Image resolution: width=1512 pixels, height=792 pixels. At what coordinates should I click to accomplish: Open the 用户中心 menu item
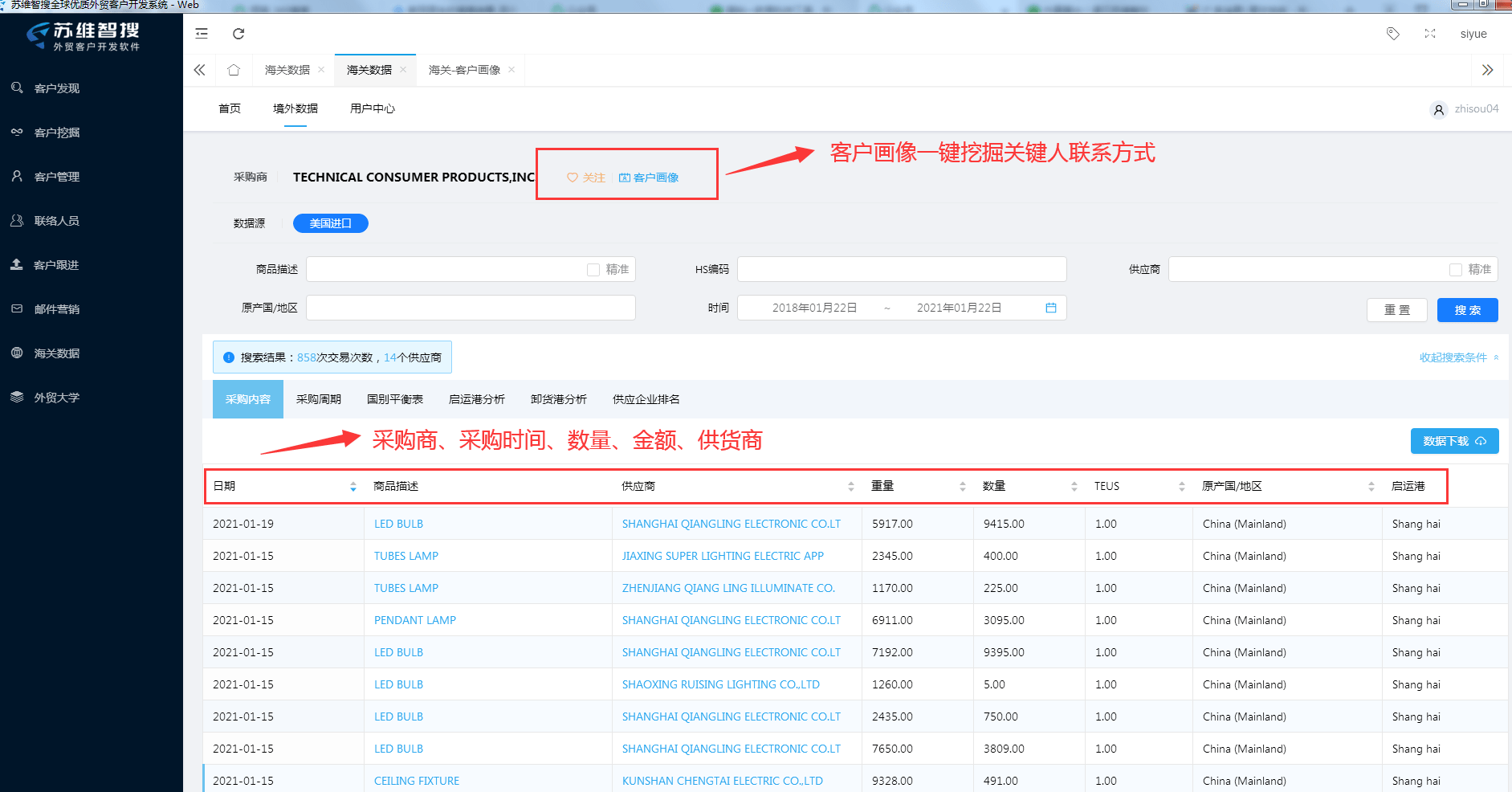pyautogui.click(x=373, y=108)
